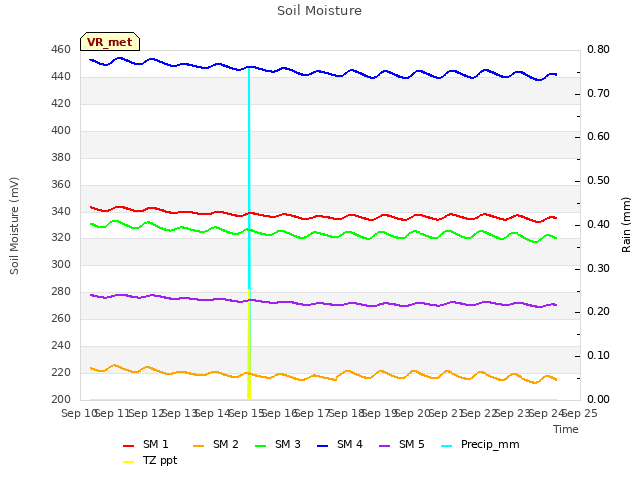Click the cyan Precip_mm legend swatch

pos(447,446)
